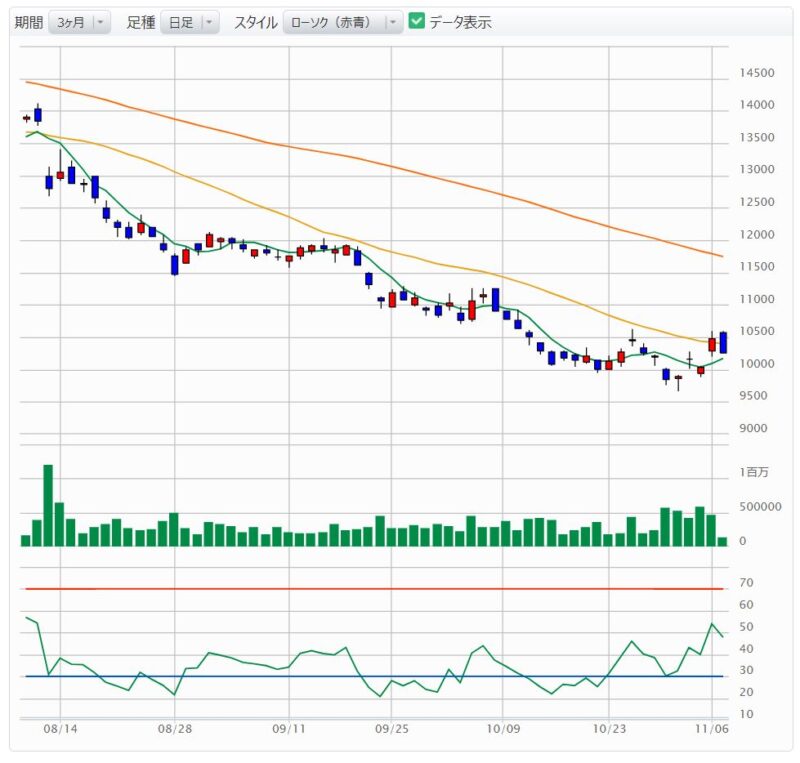Viewport: 800px width, 763px height.
Task: Click the 08/28 date axis label
Action: (175, 729)
